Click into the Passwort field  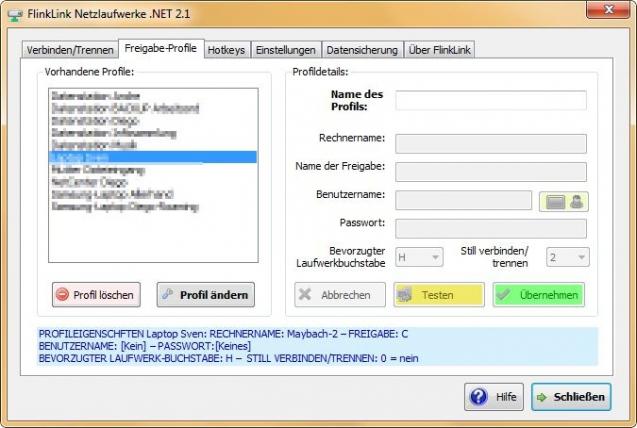tap(491, 229)
